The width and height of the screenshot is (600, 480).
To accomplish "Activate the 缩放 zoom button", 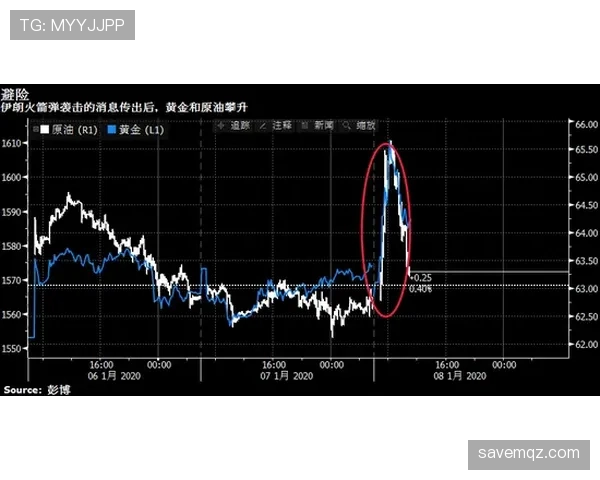I will [359, 126].
